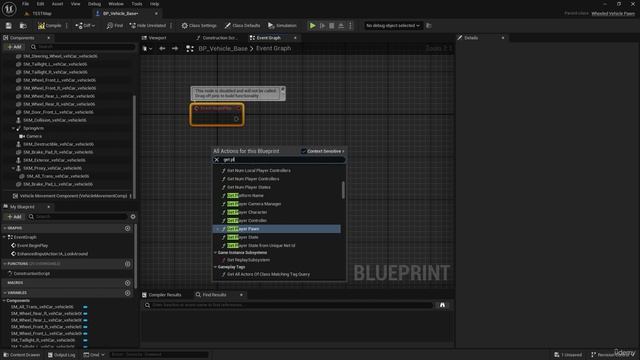Open the Edit menu
640x360 pixels.
[x=40, y=4]
